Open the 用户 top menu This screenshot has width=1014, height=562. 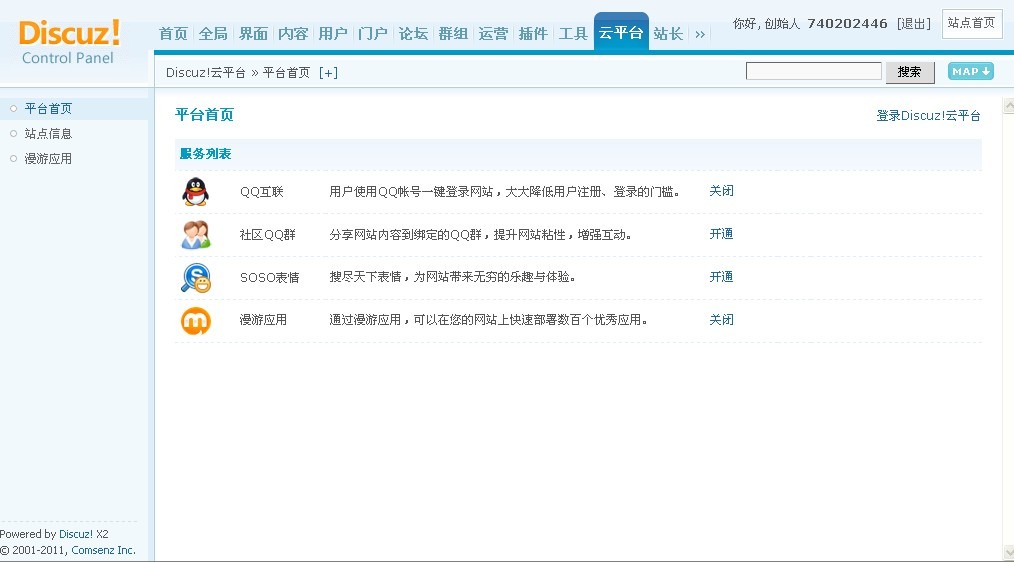point(333,34)
